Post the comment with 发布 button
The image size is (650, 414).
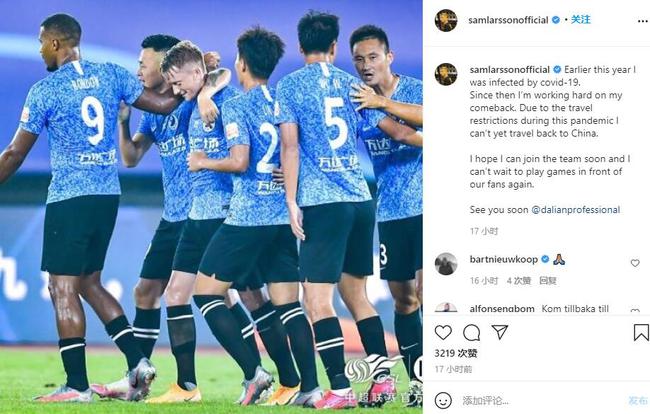tap(638, 400)
